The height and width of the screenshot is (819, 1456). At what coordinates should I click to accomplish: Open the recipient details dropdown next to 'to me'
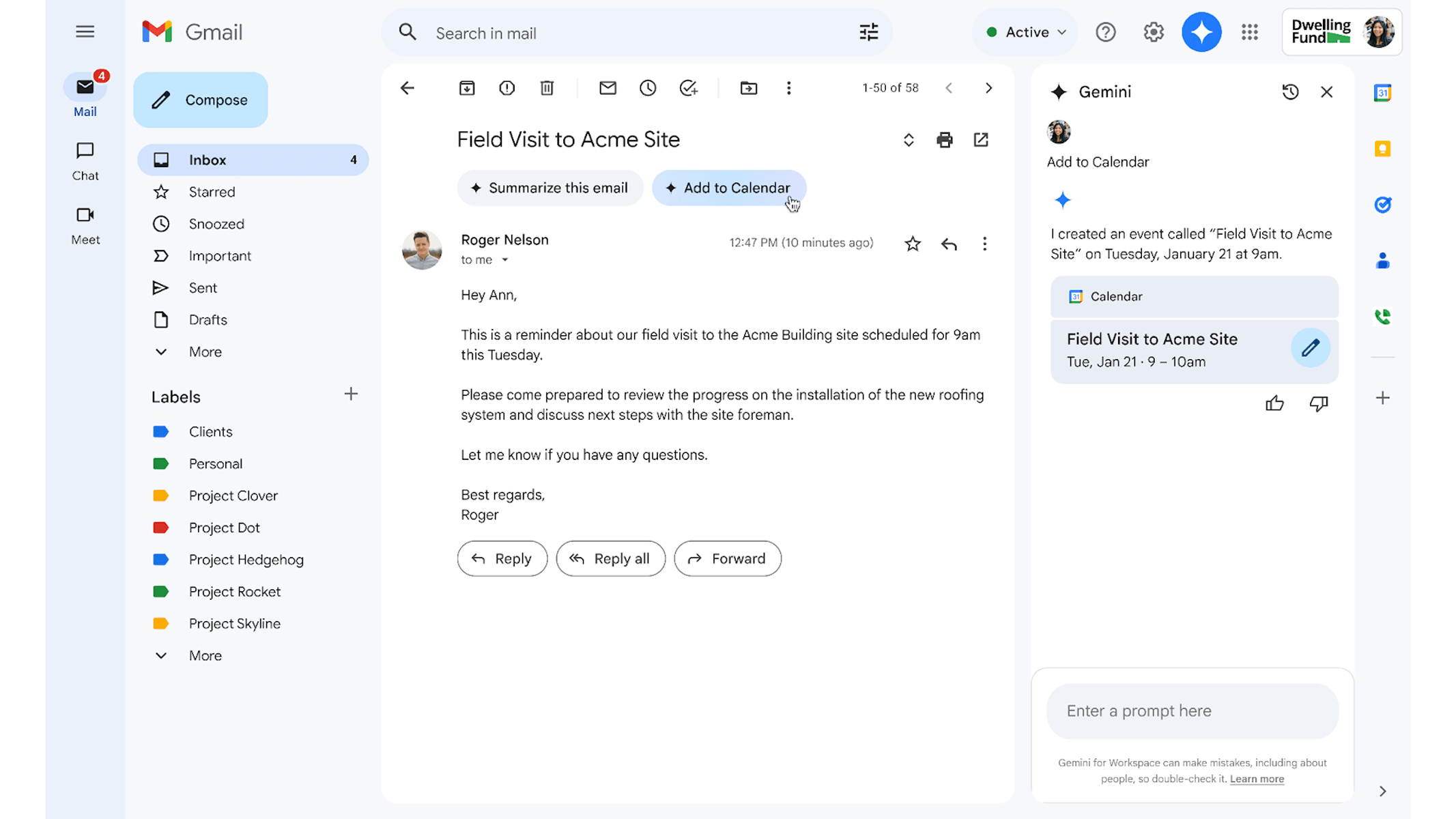[504, 259]
